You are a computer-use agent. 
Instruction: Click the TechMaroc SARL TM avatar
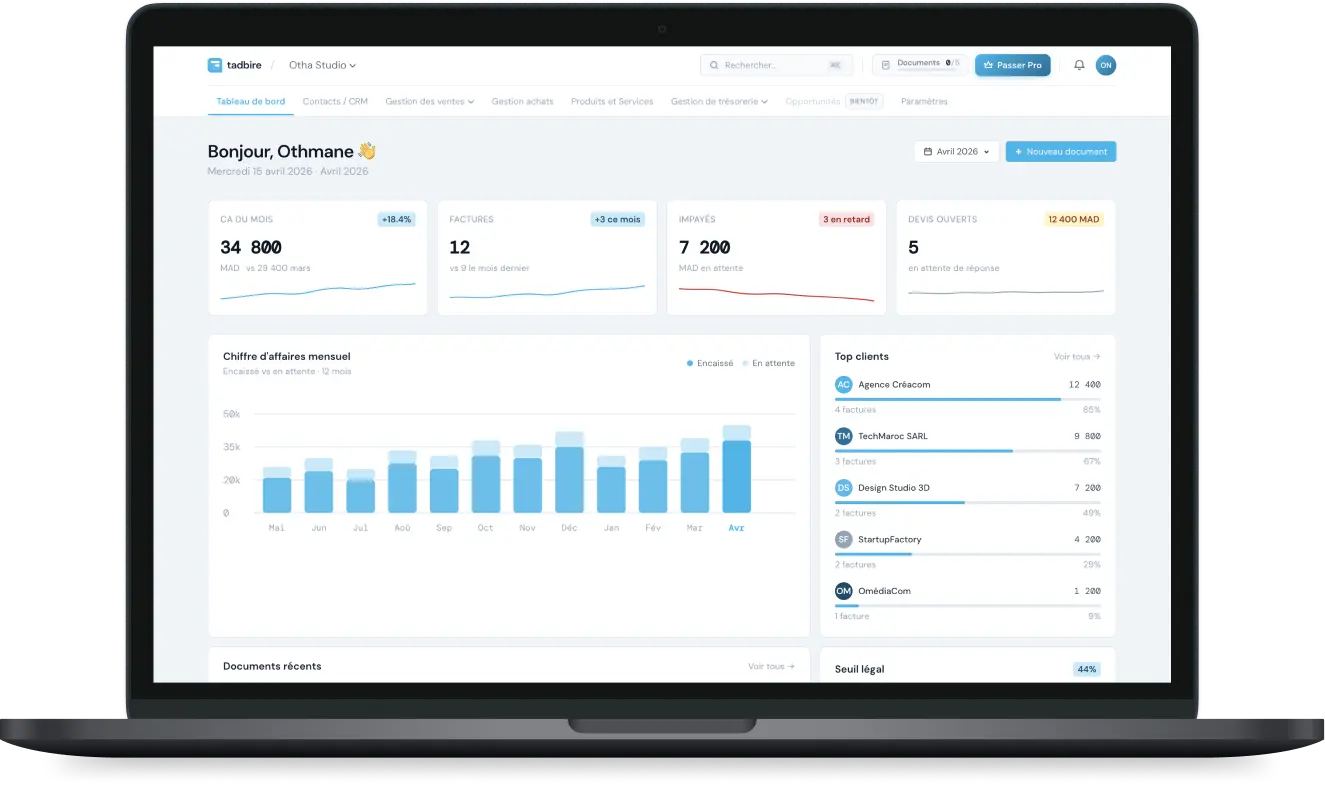(844, 436)
